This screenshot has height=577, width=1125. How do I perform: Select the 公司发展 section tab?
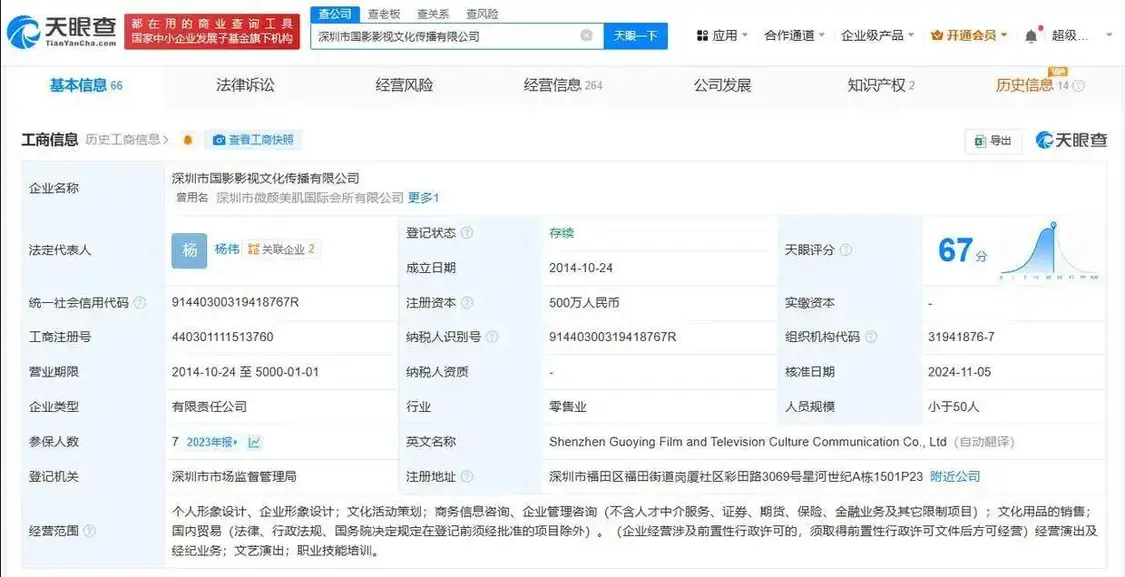pos(722,85)
